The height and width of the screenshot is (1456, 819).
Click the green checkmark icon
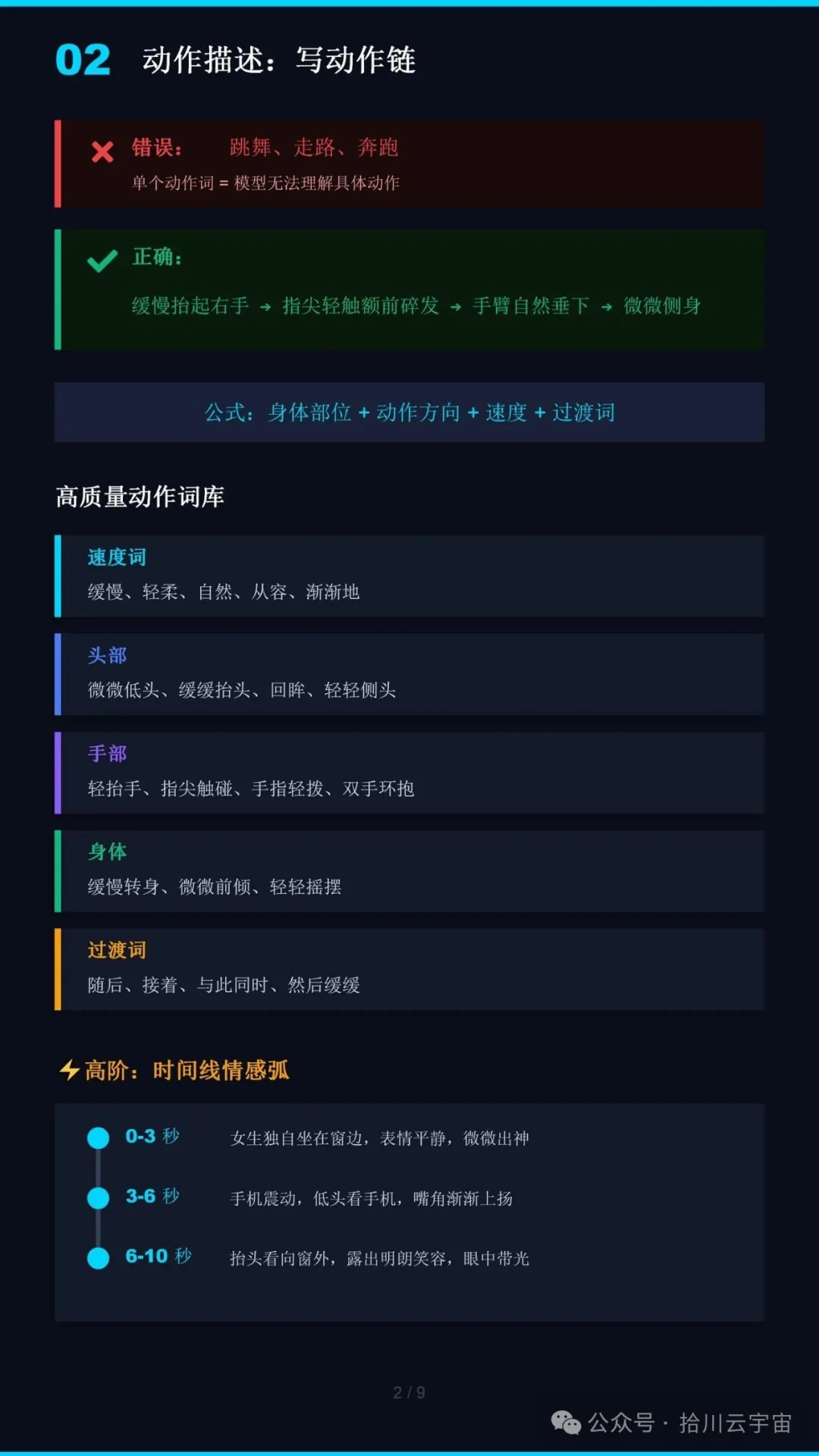102,261
